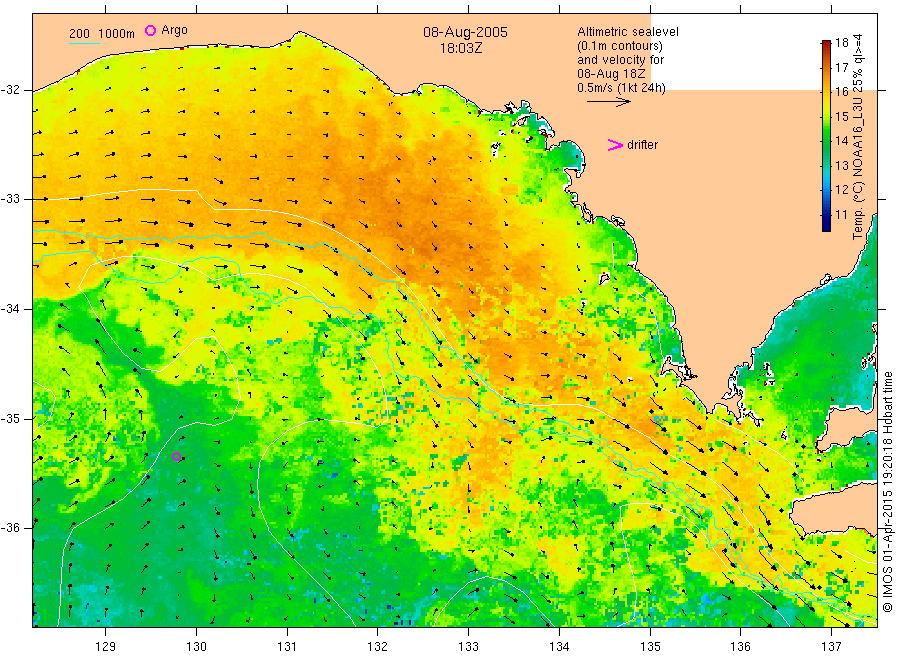Click the colorbar value 15
The image size is (900, 660).
point(841,117)
